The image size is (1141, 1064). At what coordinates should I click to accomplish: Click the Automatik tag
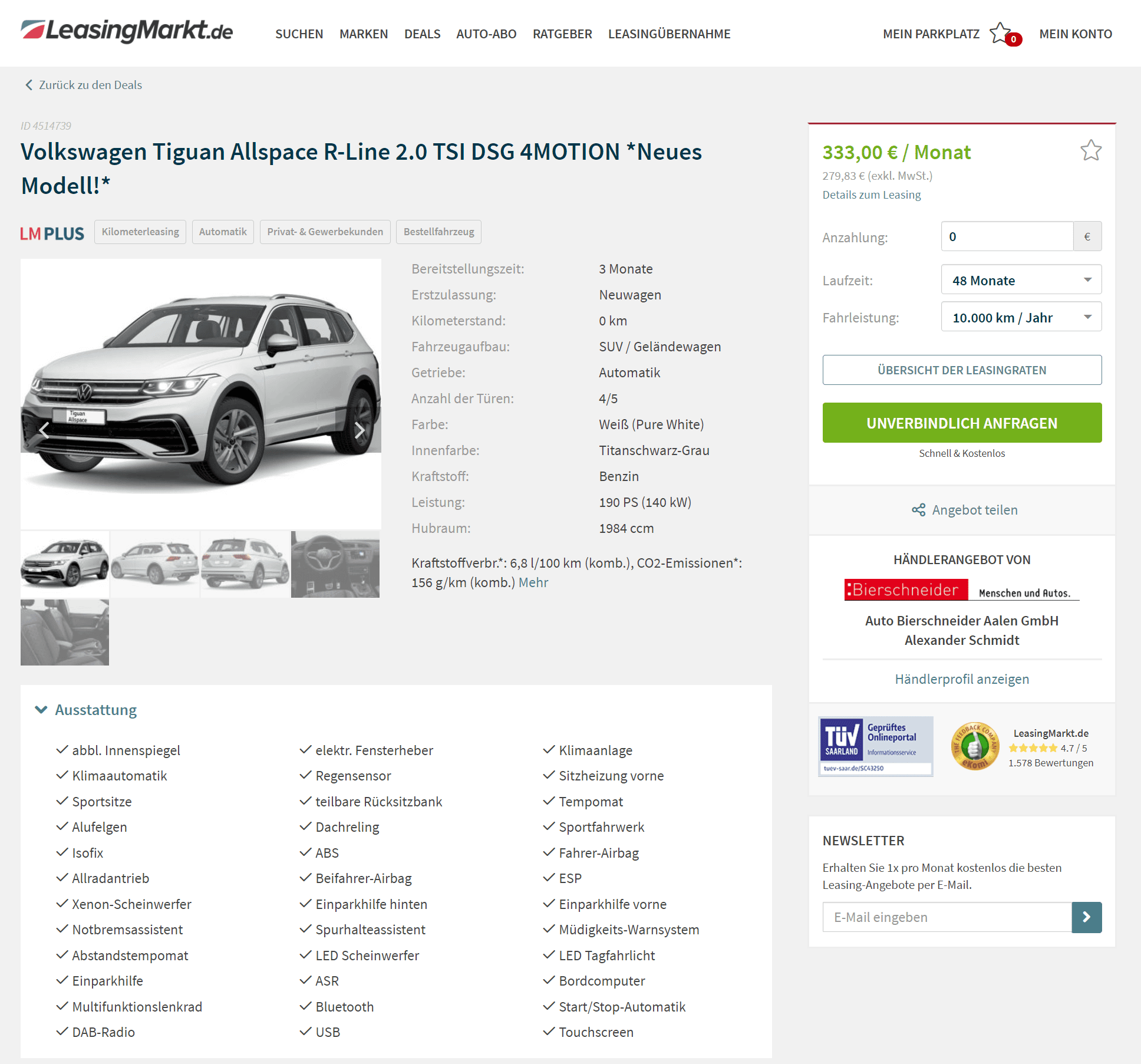[x=223, y=232]
